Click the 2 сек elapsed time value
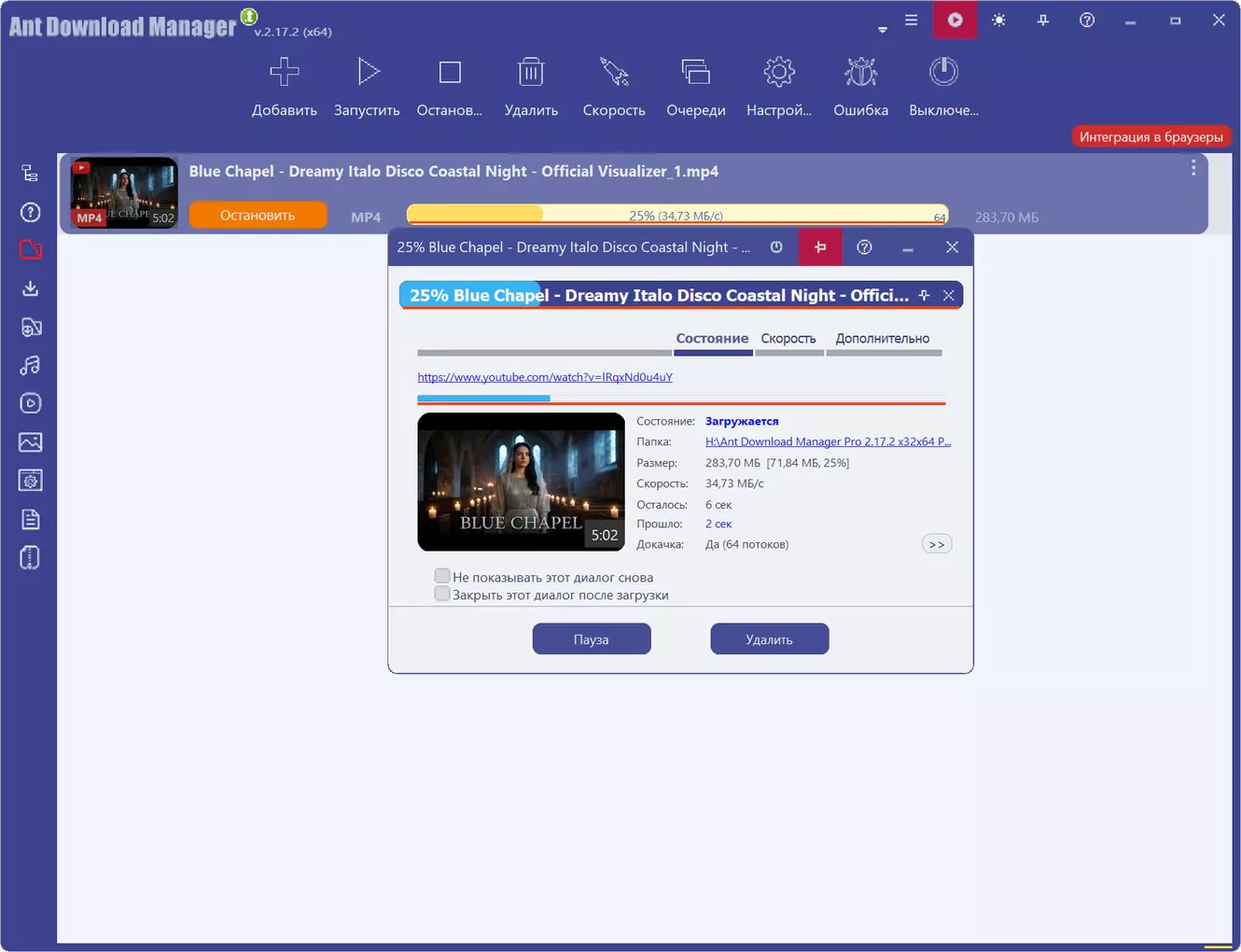This screenshot has height=952, width=1241. click(x=718, y=524)
